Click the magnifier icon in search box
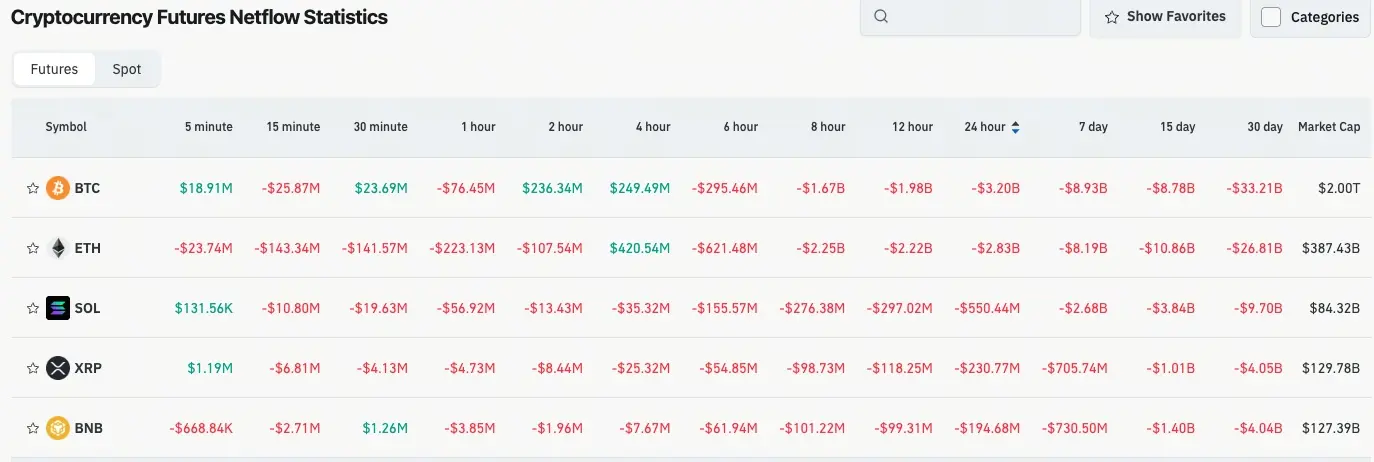1374x462 pixels. 881,16
